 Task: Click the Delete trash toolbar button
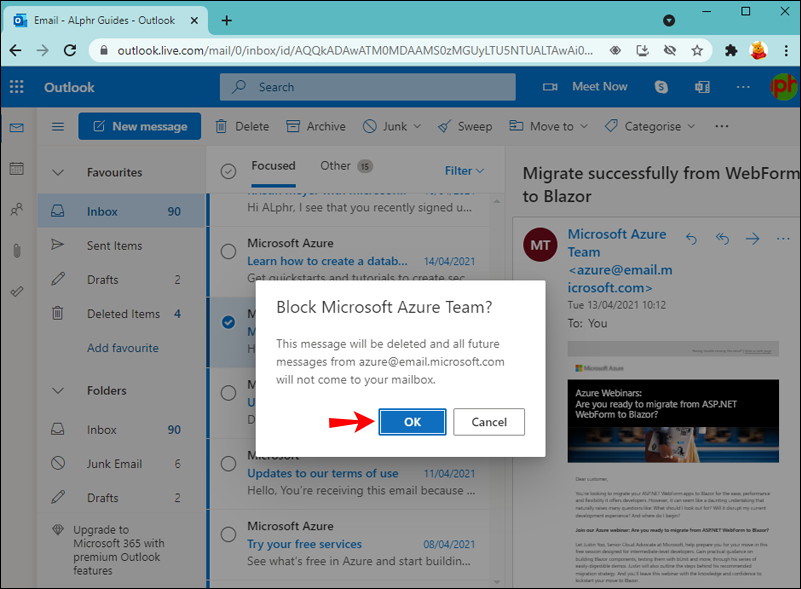[242, 126]
